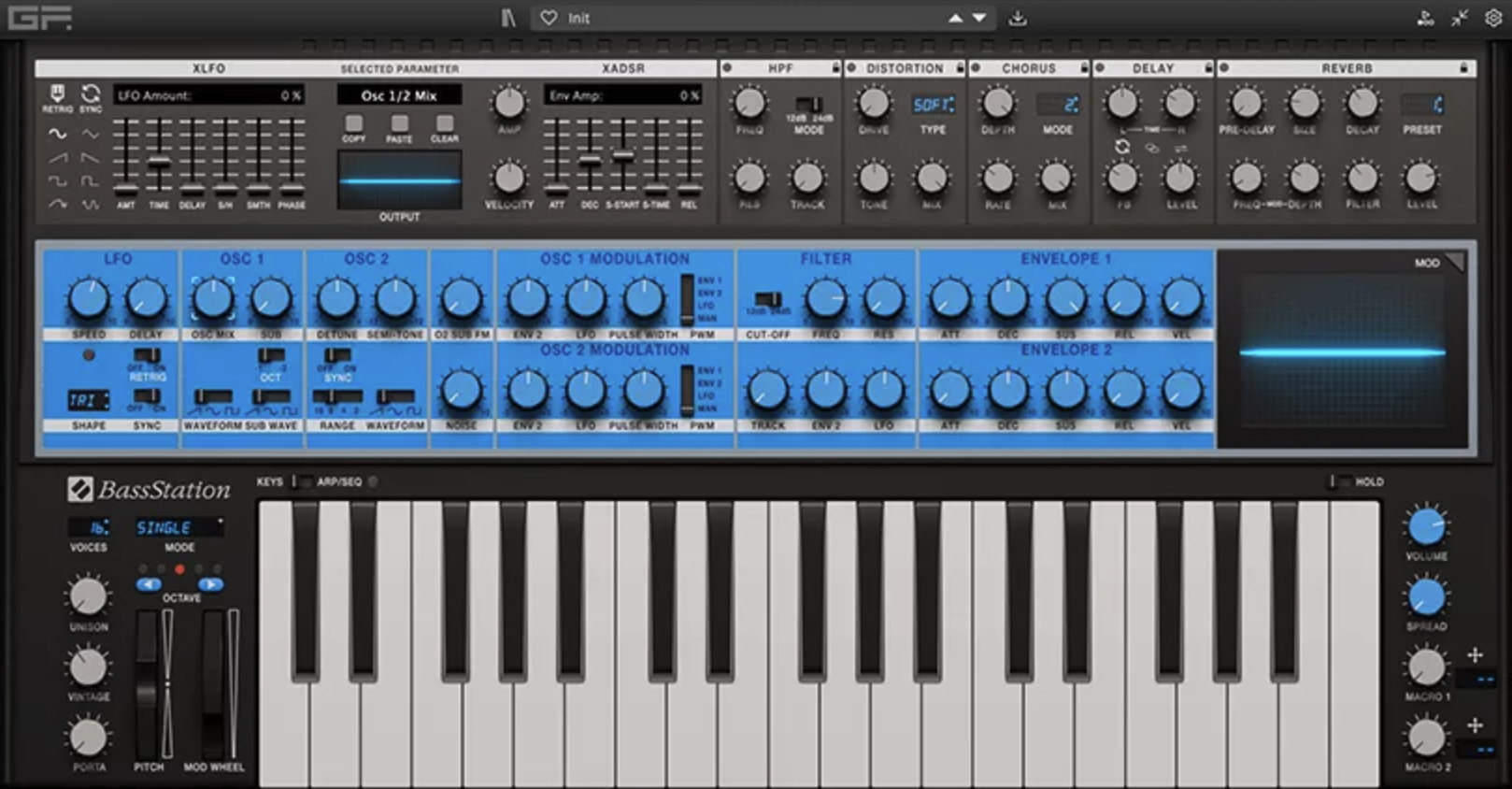The image size is (1512, 789).
Task: Select the ramp-up saw XLFO shape
Action: tap(58, 158)
